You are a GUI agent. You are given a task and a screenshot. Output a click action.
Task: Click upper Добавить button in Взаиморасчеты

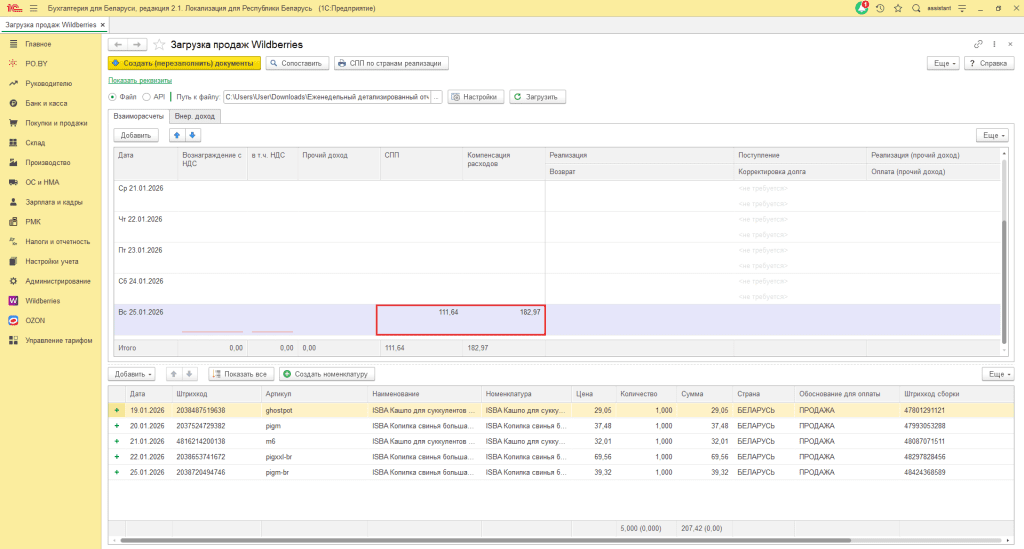pos(136,135)
